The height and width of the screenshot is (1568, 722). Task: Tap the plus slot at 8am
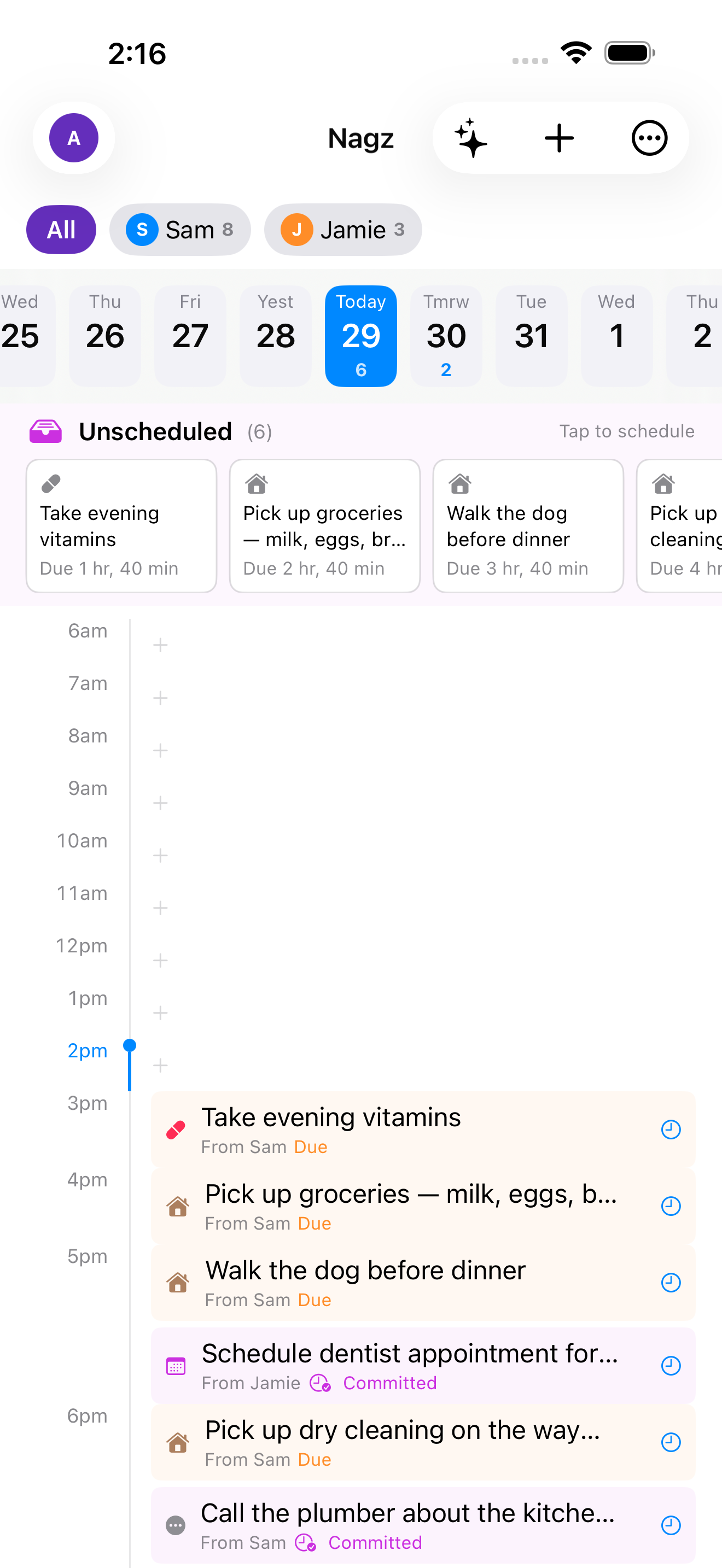(160, 751)
